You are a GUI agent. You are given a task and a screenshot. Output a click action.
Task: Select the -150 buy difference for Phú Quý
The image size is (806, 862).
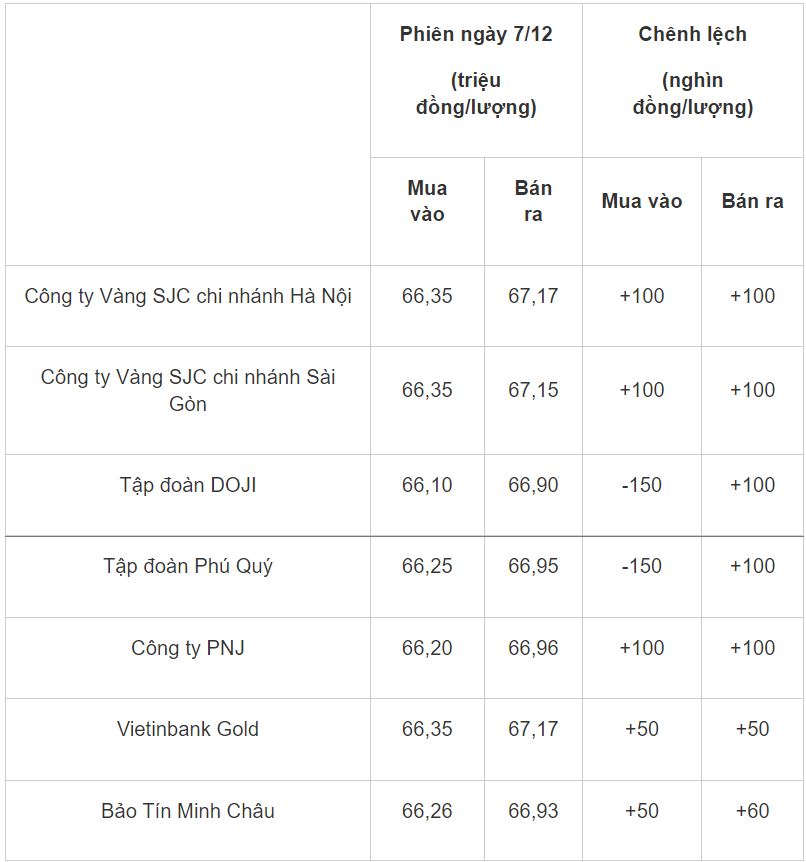point(642,566)
